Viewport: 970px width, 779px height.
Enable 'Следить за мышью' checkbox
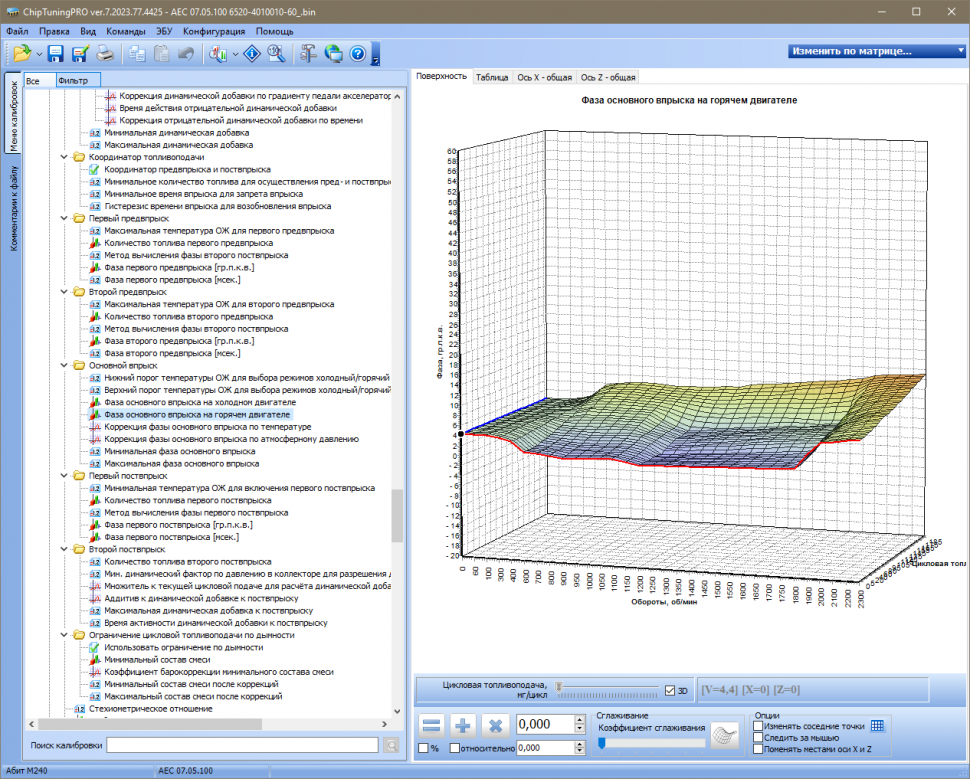point(759,737)
